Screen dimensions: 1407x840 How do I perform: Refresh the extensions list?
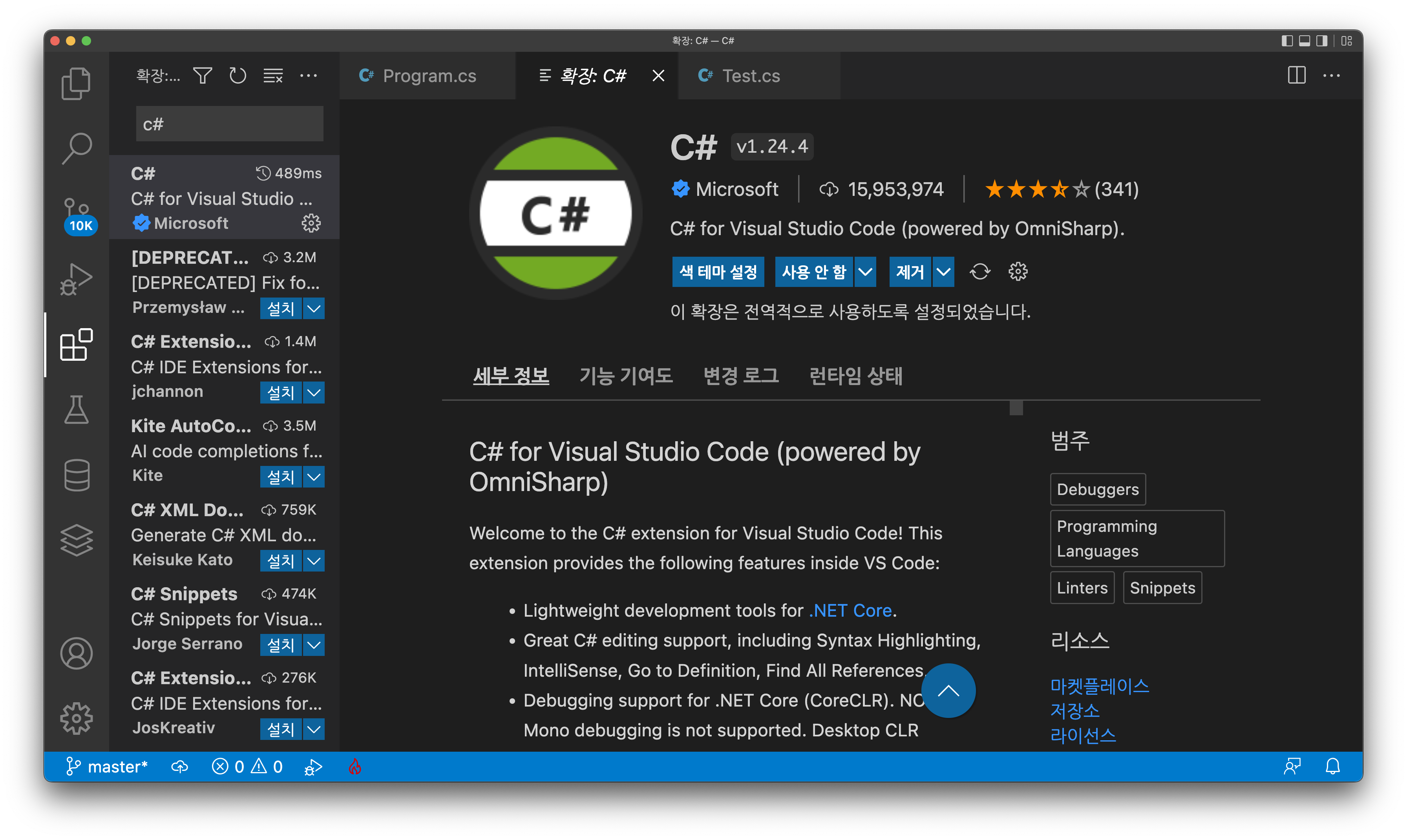238,75
